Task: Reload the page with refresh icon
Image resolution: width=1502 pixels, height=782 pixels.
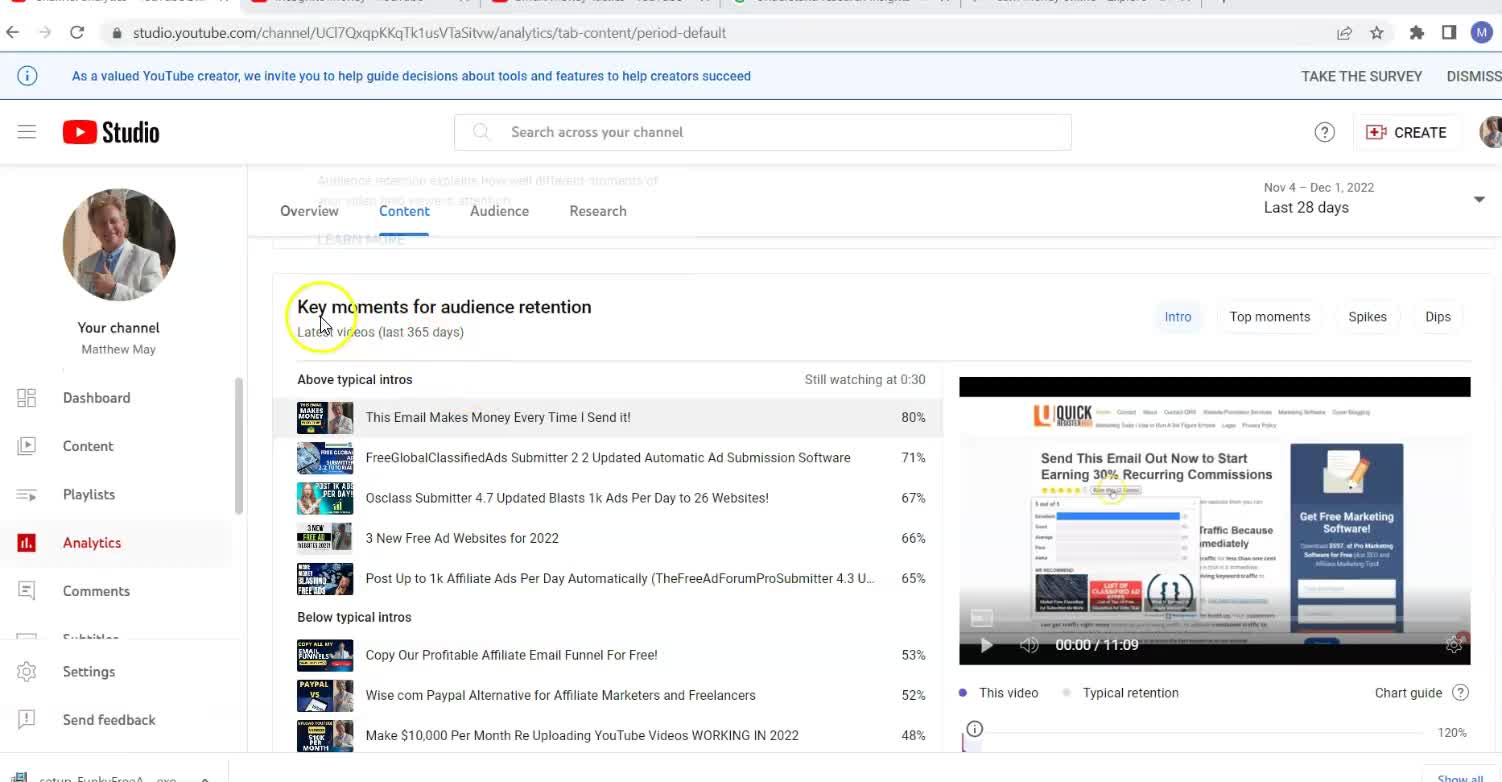Action: pos(77,33)
